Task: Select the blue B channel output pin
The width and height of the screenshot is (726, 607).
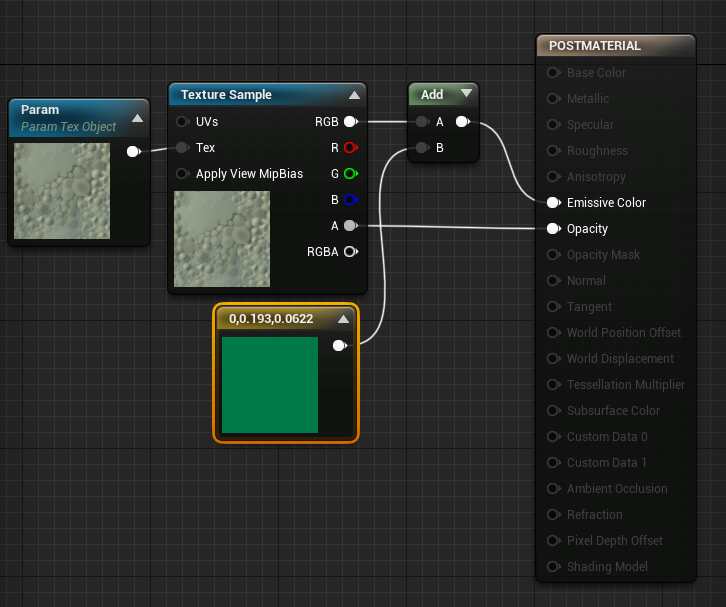Action: tap(350, 200)
